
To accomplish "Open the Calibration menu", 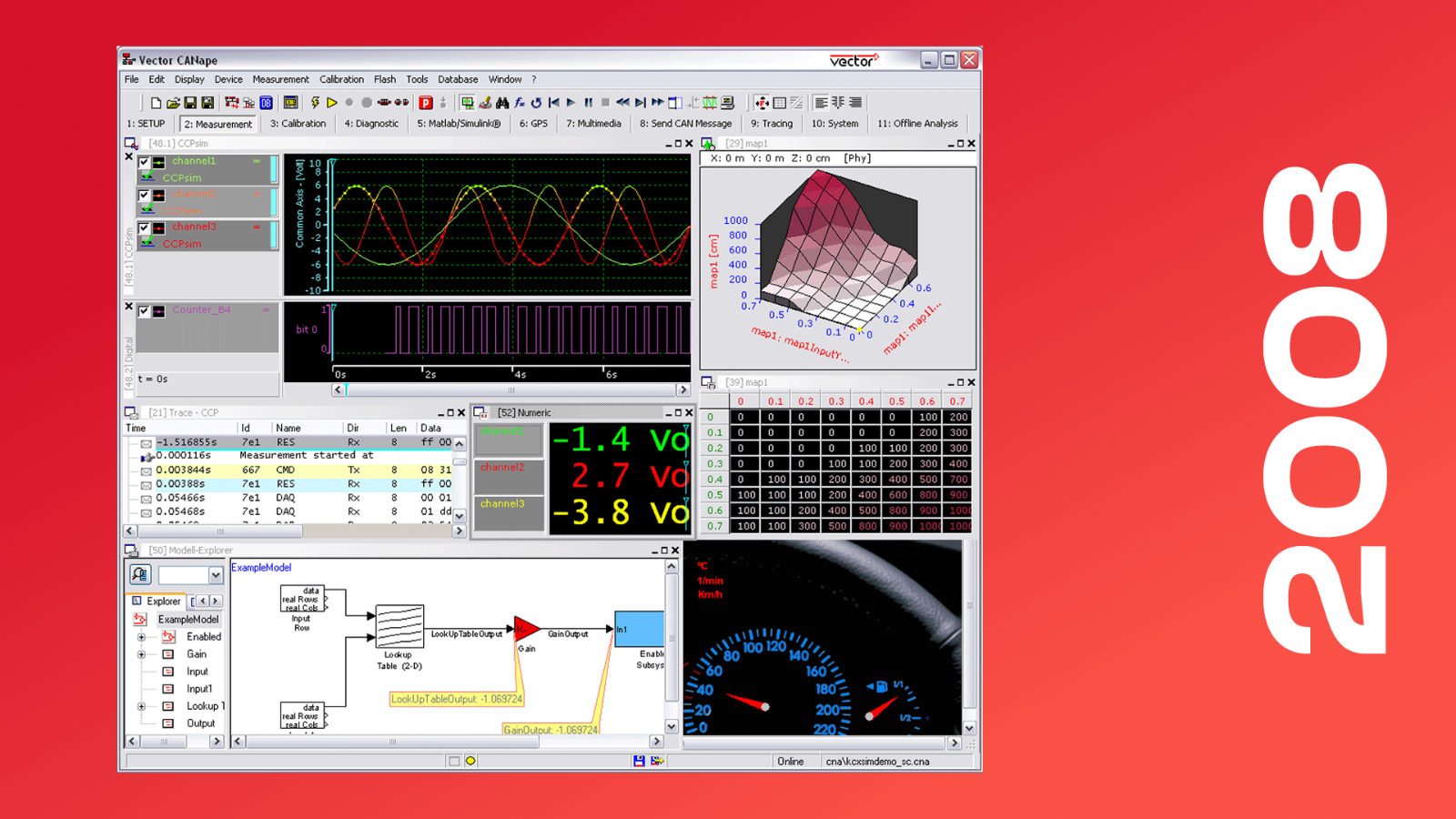I will 341,80.
